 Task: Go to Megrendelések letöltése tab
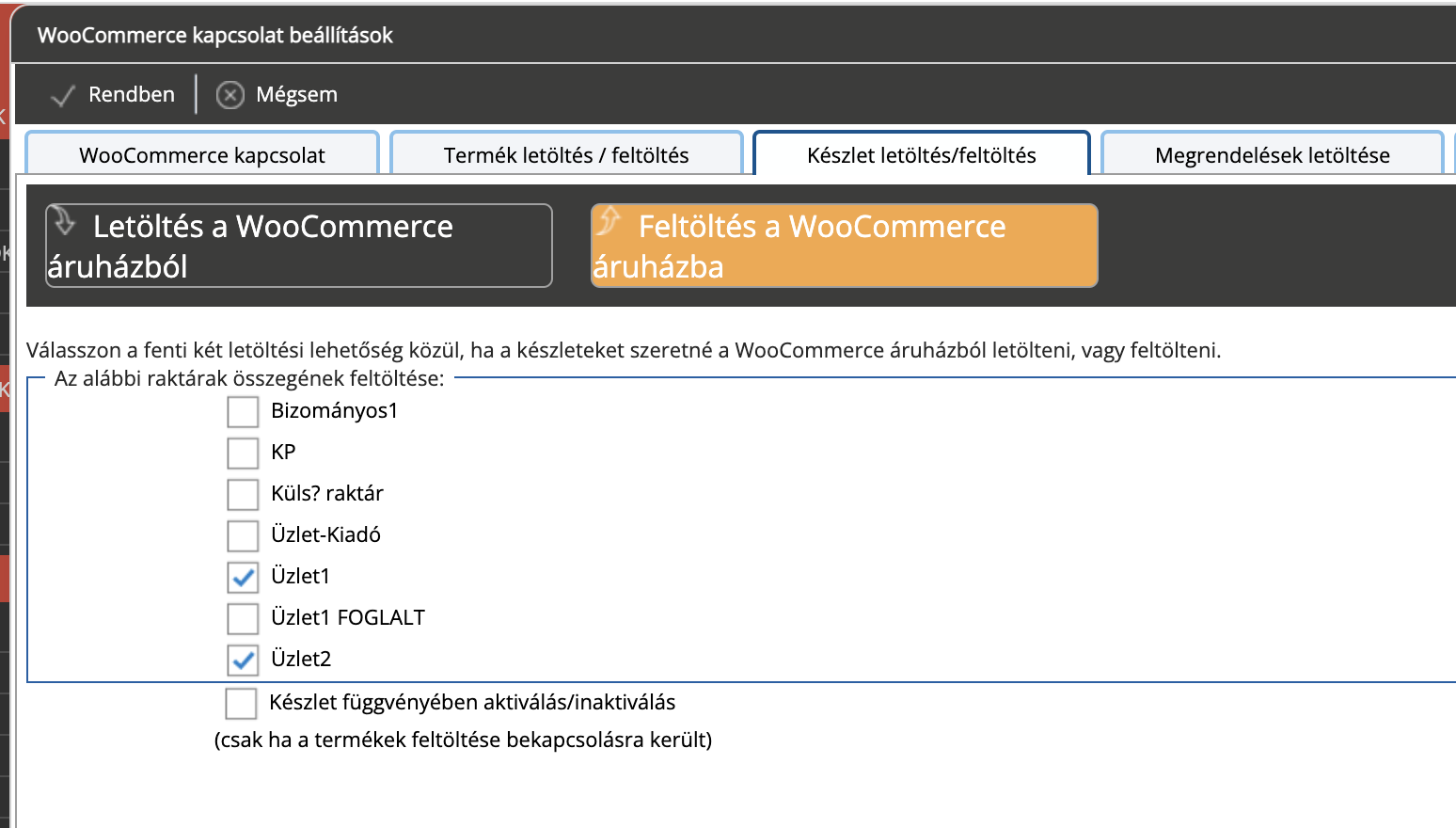(1272, 154)
